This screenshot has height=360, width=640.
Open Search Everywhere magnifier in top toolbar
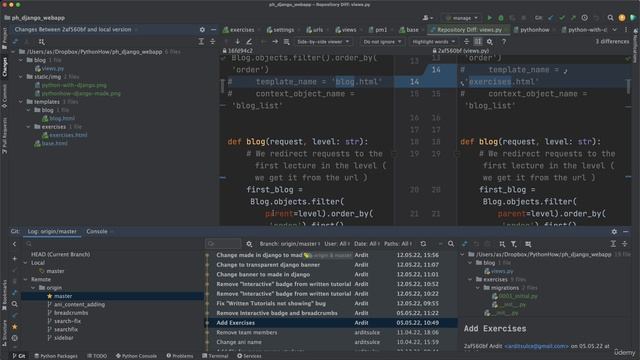click(x=610, y=18)
